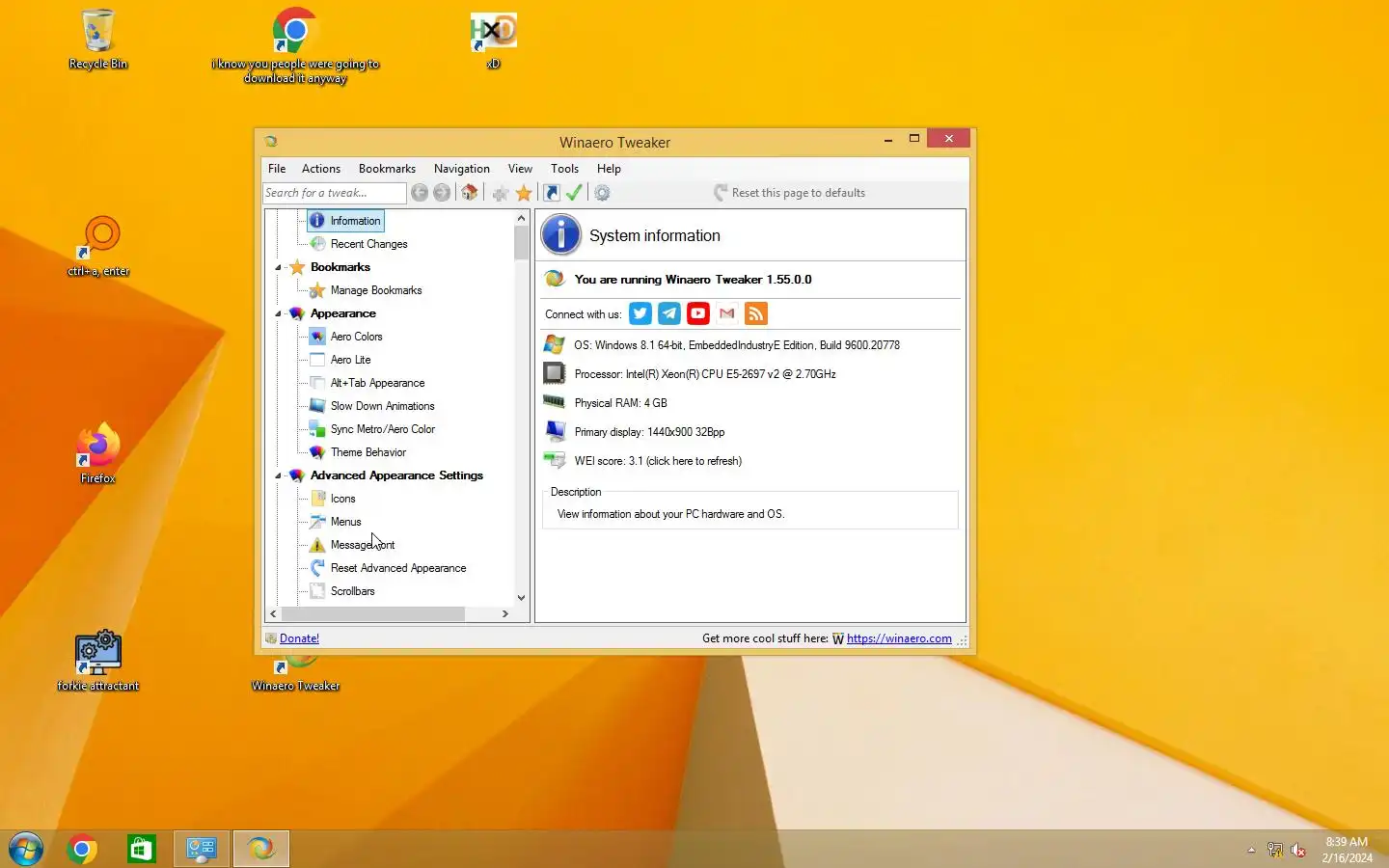This screenshot has width=1389, height=868.
Task: Open the Recycle Bin desktop icon
Action: pyautogui.click(x=97, y=39)
